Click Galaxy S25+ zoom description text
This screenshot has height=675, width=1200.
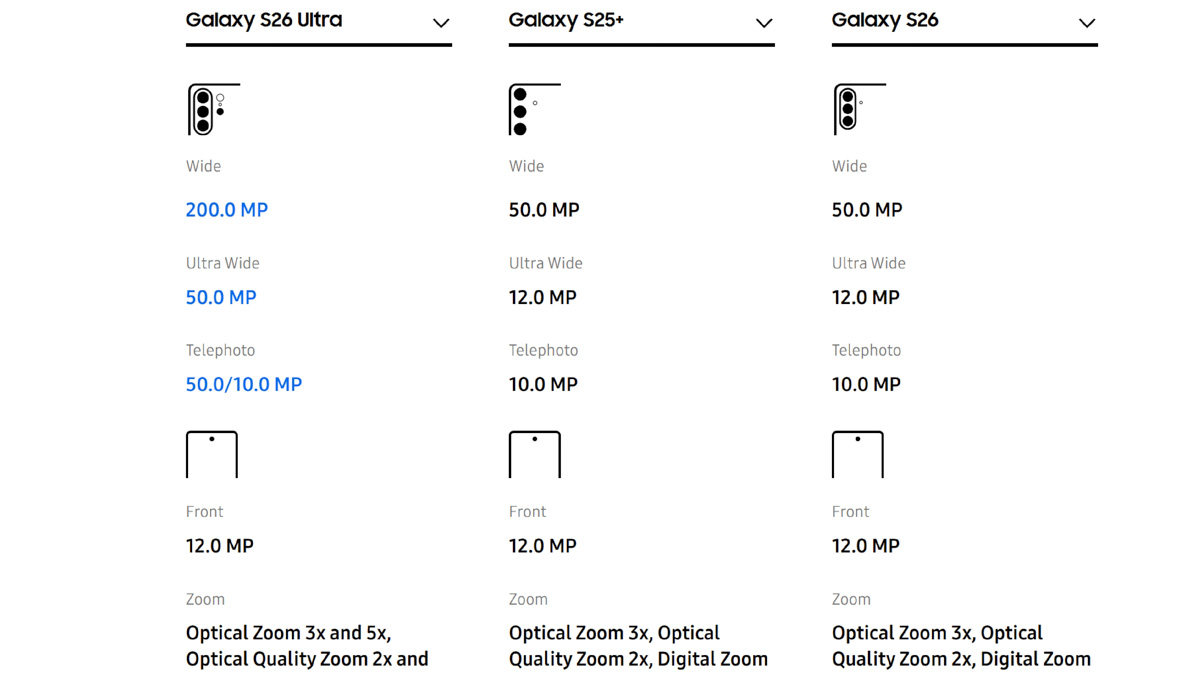point(638,646)
